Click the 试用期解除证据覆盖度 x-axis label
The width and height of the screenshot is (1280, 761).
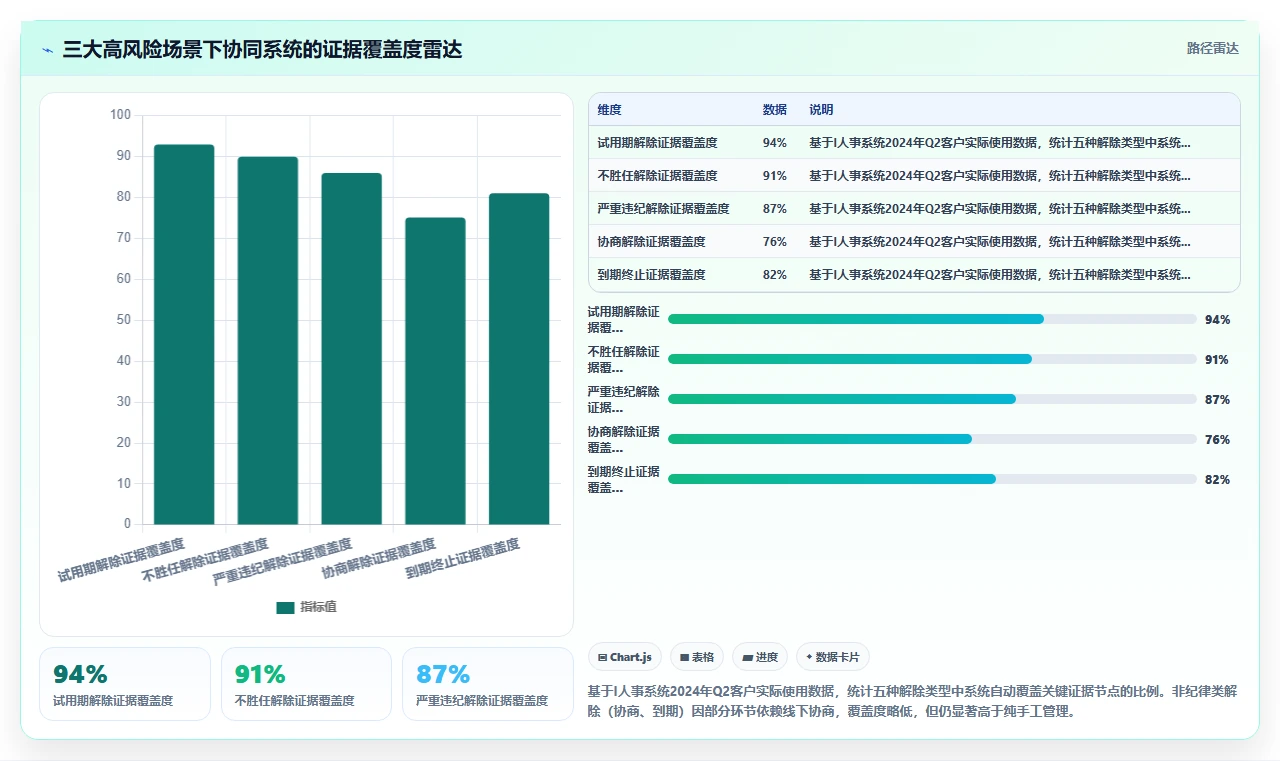(x=121, y=560)
